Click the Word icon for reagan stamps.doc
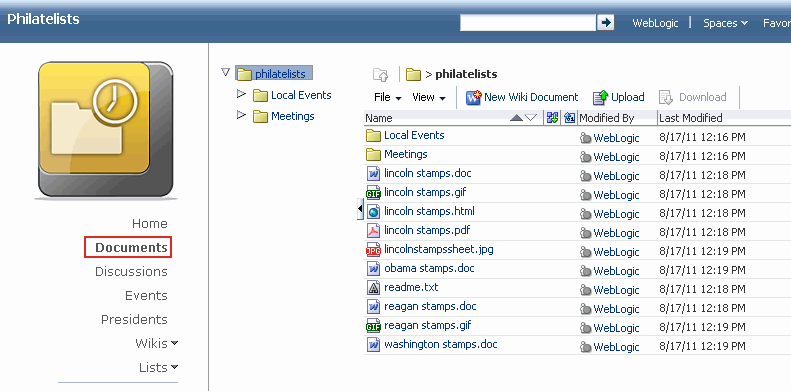The width and height of the screenshot is (791, 391). click(373, 306)
